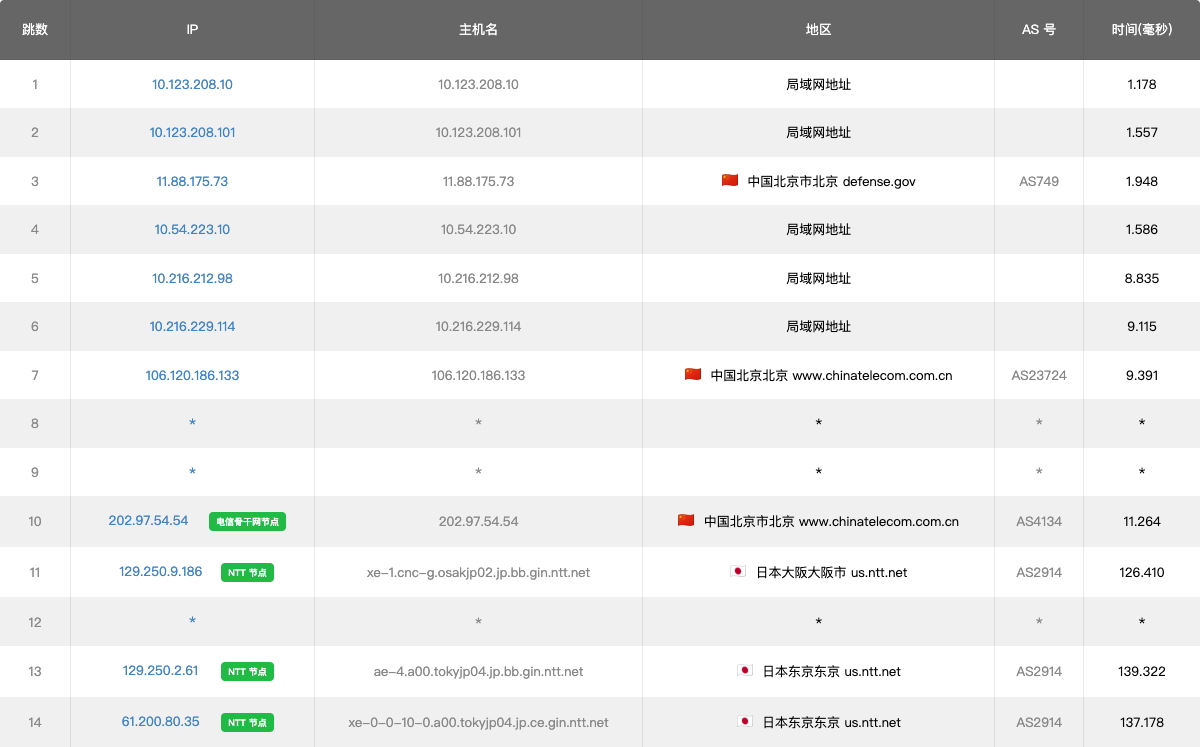Click the 时间(毫秒) column header
The image size is (1200, 747).
click(1141, 30)
